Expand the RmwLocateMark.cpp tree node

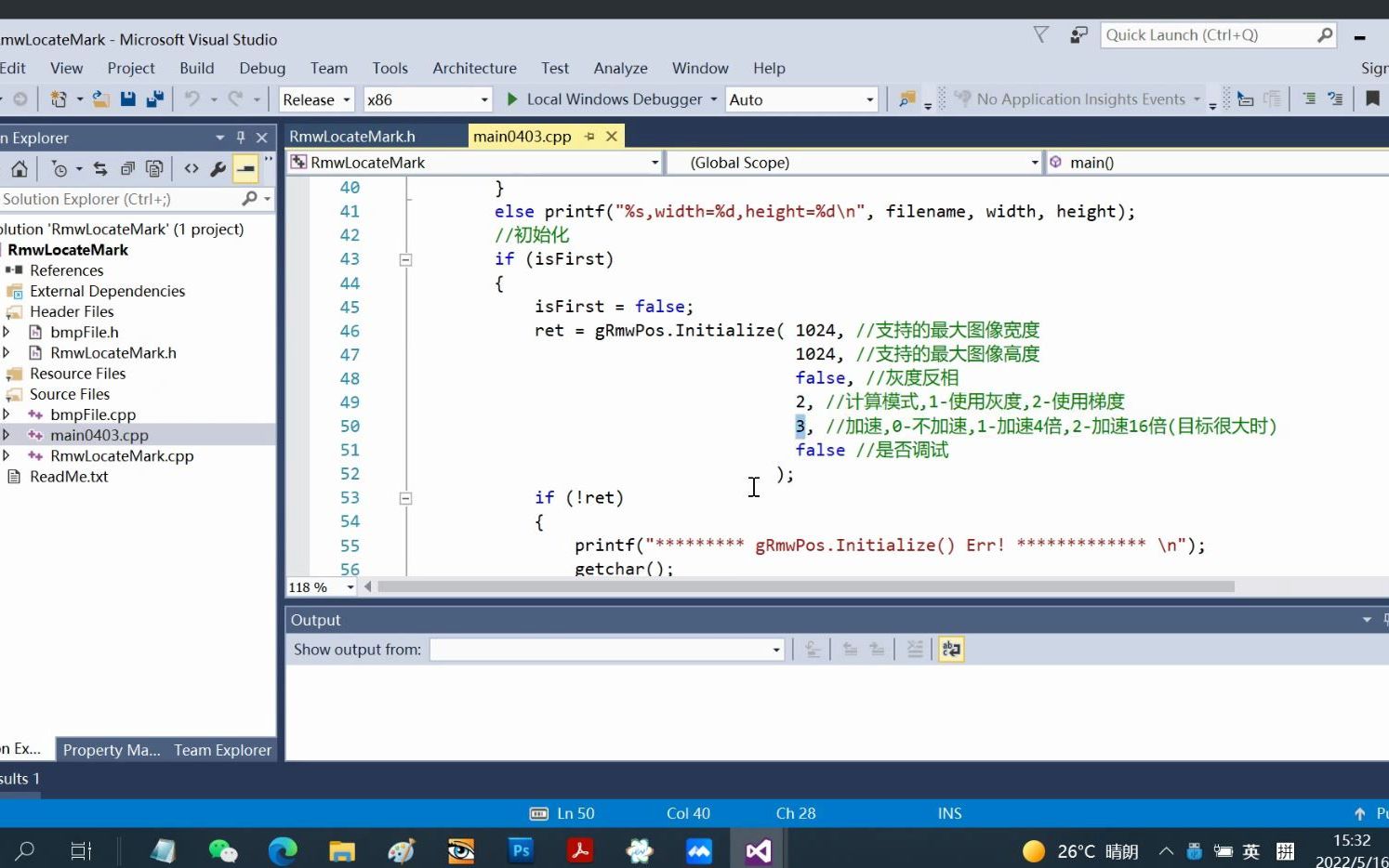pos(7,455)
